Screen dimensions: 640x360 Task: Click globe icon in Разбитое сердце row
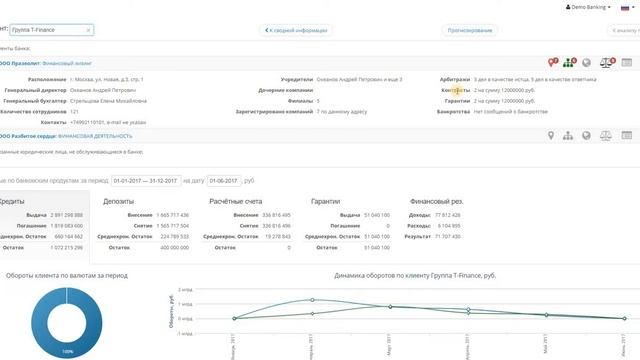coord(587,136)
